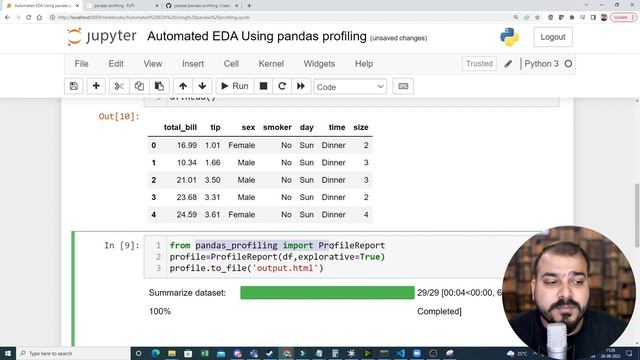Click the Jupyter logo
This screenshot has height=360, width=640.
(102, 36)
